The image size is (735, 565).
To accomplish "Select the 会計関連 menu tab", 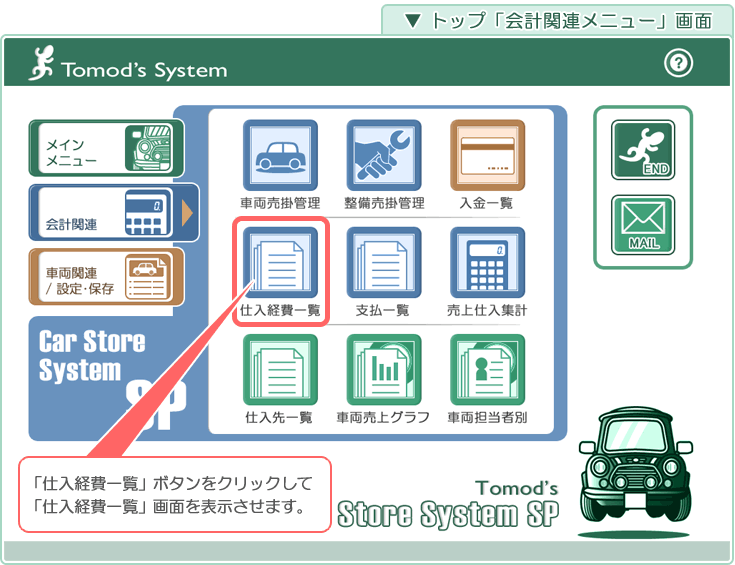I will click(114, 212).
